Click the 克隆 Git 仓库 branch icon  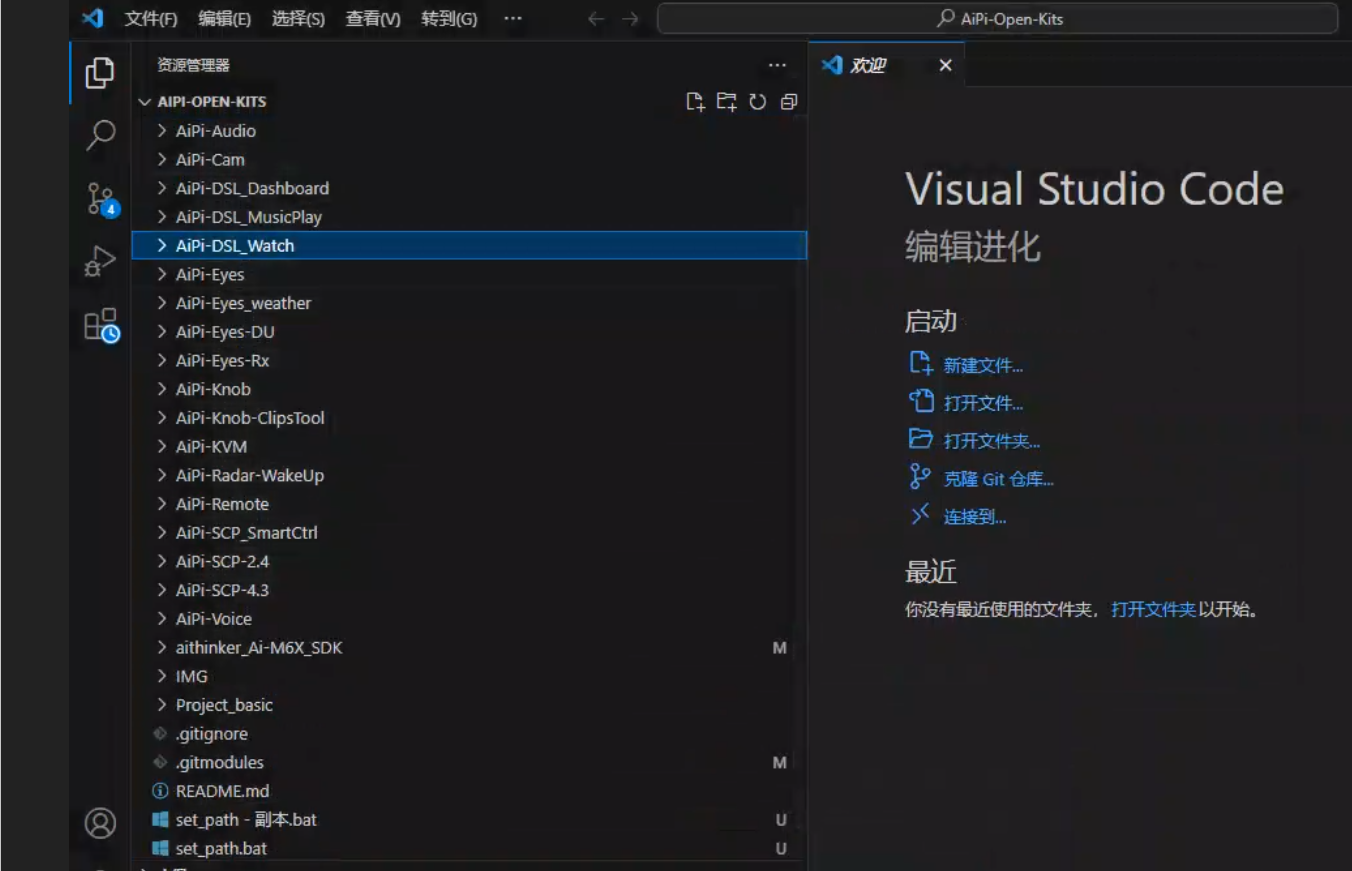920,477
